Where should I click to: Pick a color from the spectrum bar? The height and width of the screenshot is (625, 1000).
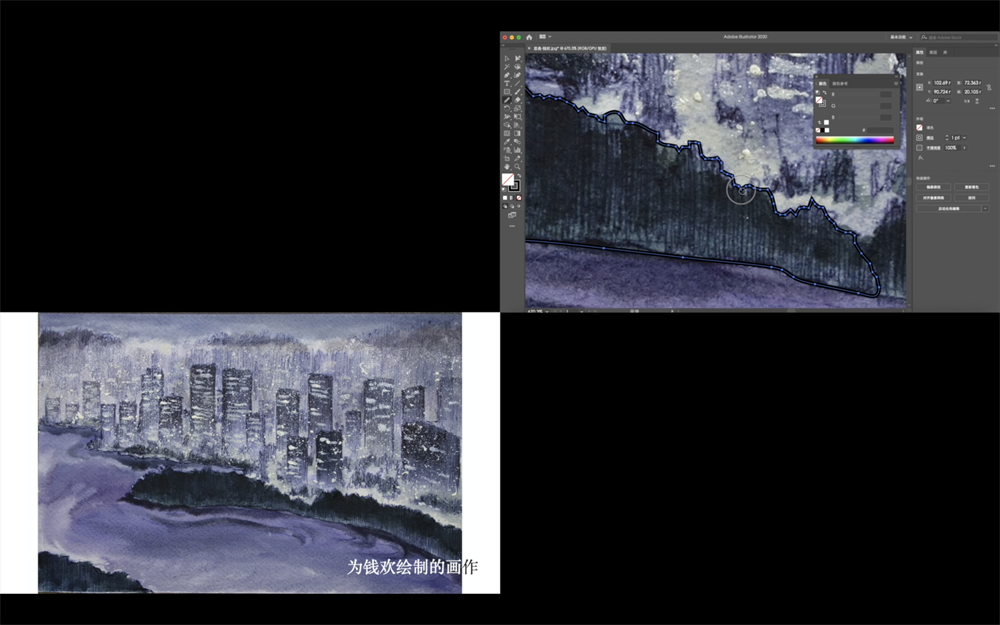tap(855, 140)
